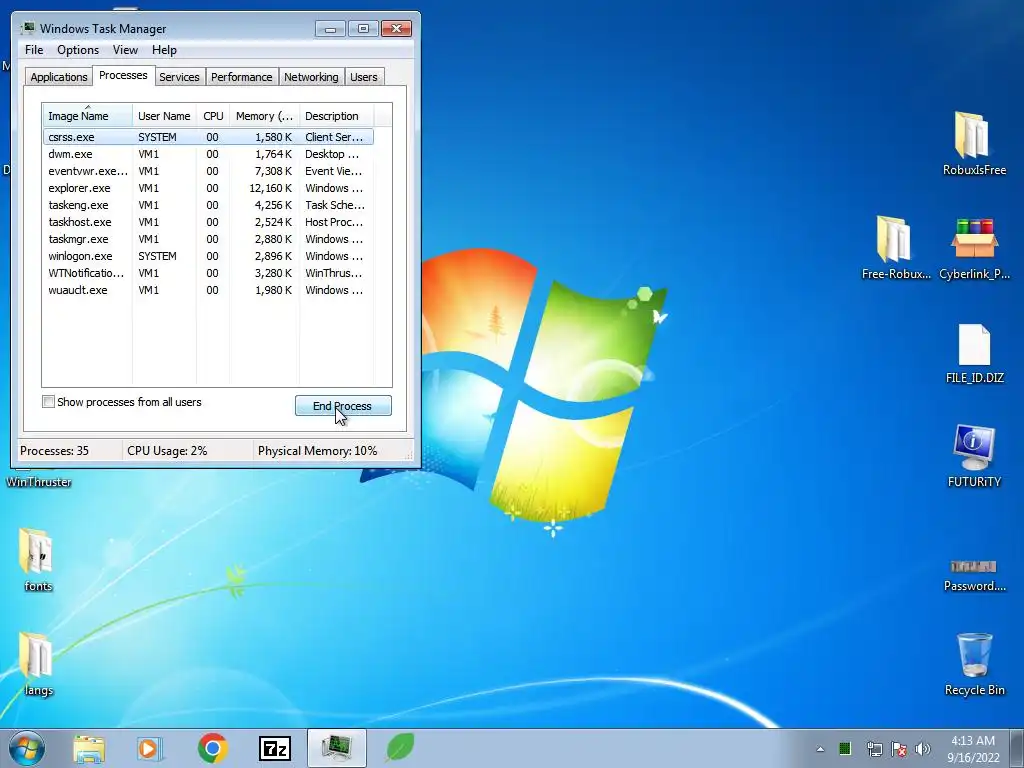Select the winlogon.exe process row
1024x768 pixels.
pos(208,256)
